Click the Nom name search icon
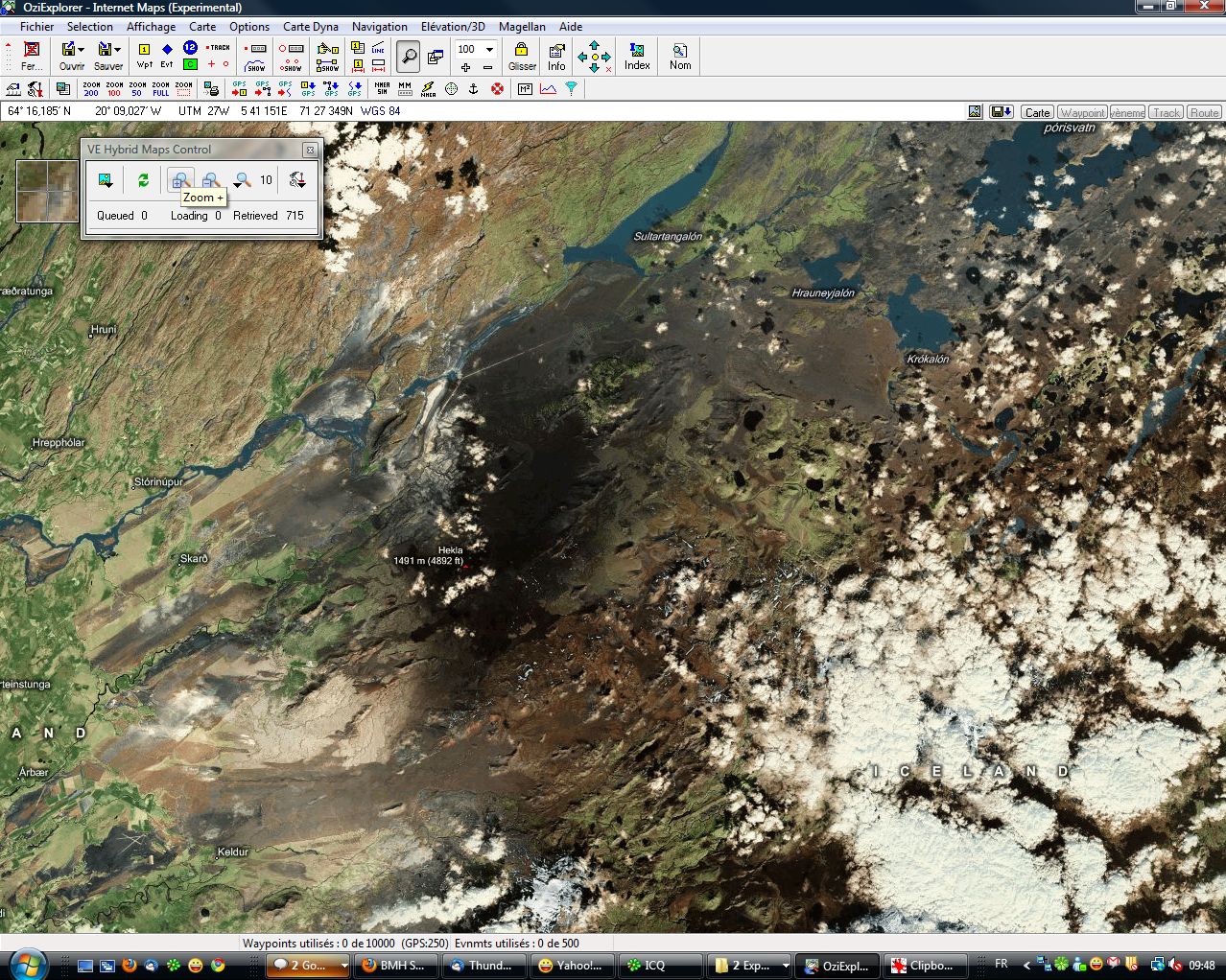Viewport: 1226px width, 980px height. pos(680,56)
